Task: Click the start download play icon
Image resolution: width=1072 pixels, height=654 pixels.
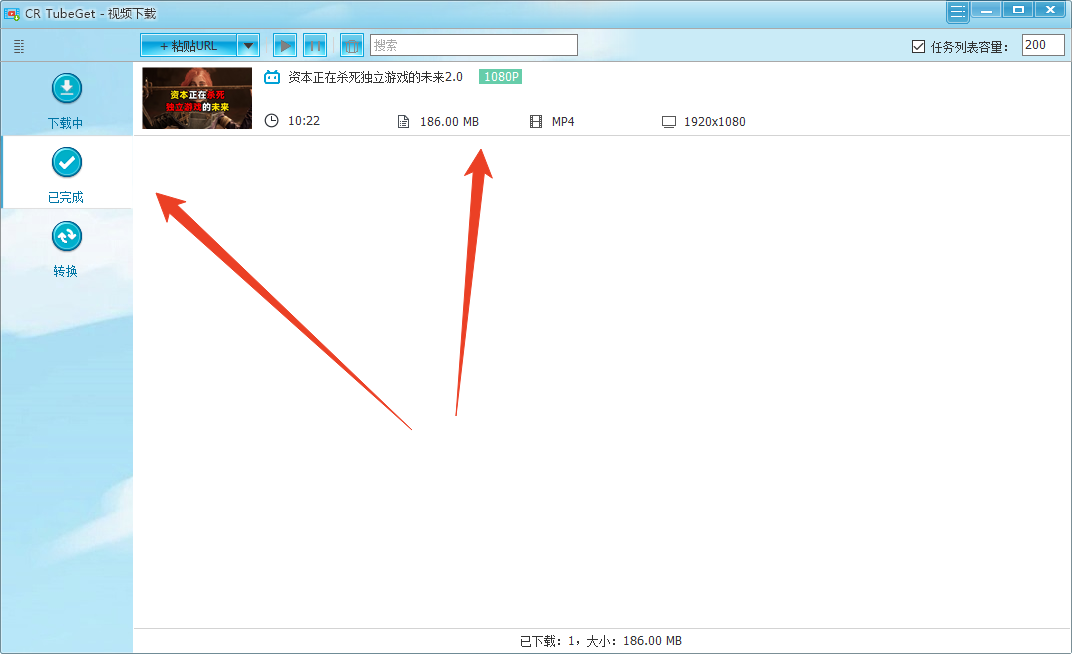Action: coord(284,46)
